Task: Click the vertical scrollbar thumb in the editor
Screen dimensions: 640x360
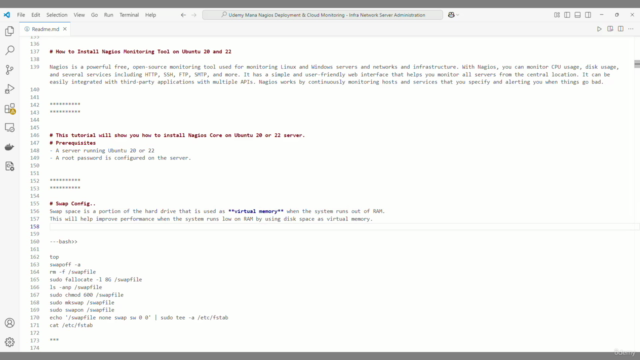Action: pyautogui.click(x=637, y=64)
